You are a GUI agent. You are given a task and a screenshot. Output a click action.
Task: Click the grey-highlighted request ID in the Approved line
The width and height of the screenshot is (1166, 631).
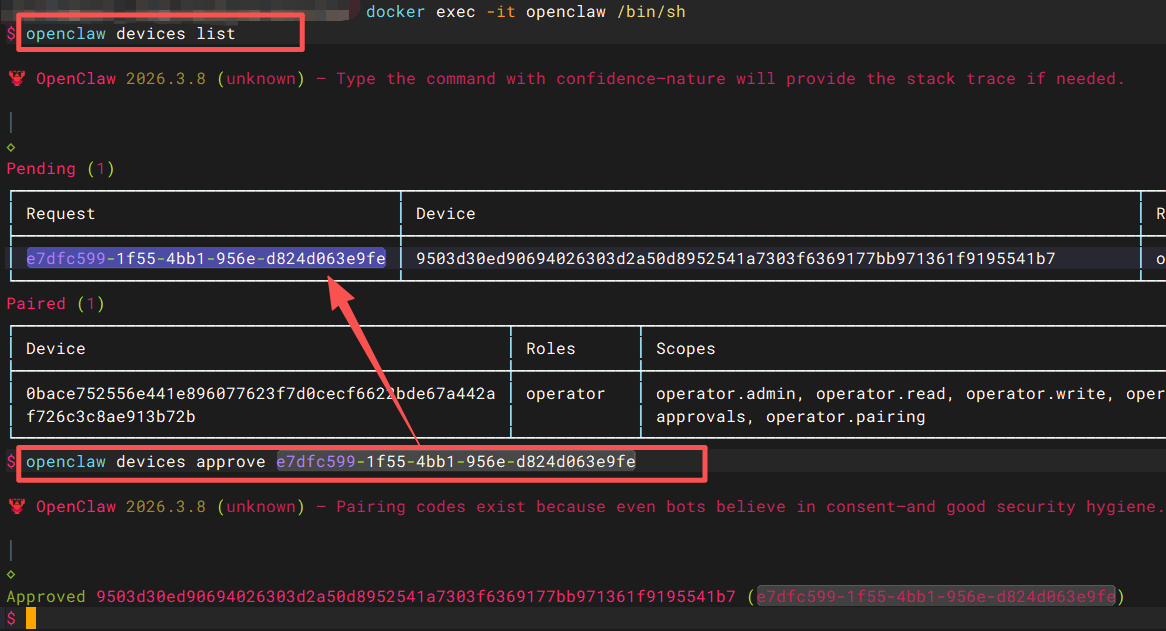(935, 597)
